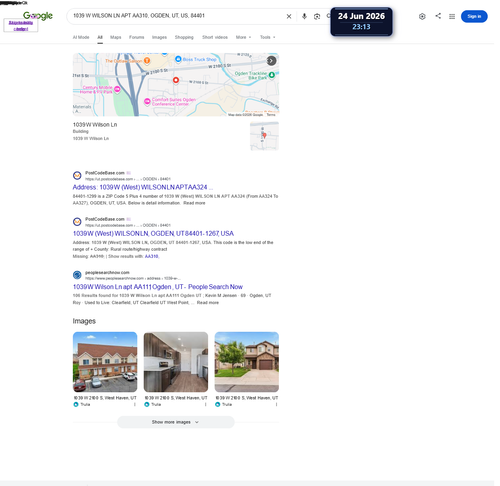
Task: Click second PostCodeBase site favicon
Action: (77, 222)
